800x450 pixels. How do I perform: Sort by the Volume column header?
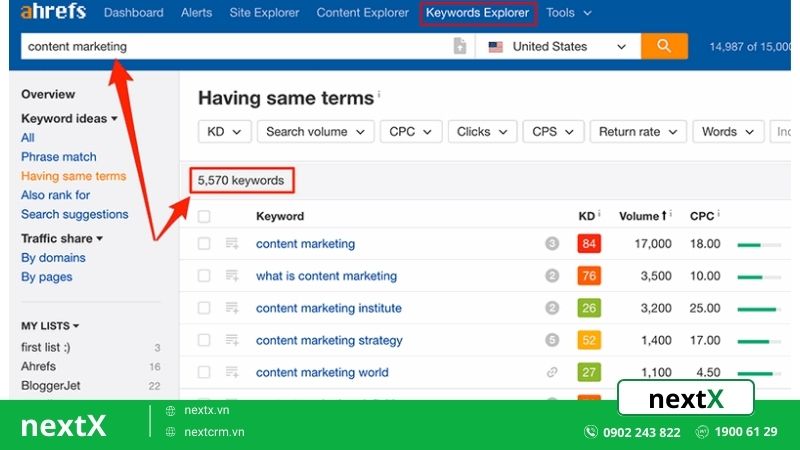(x=642, y=216)
